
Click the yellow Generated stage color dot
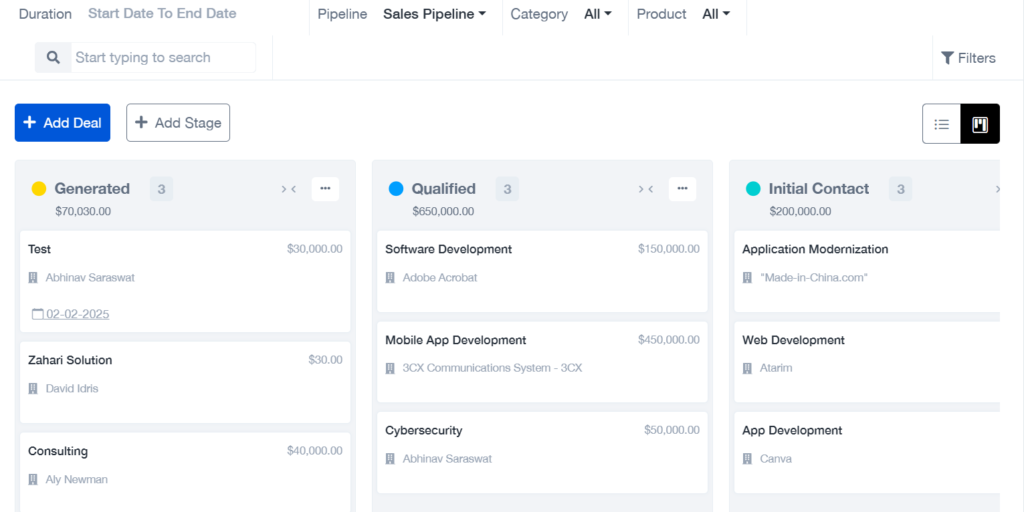(39, 189)
